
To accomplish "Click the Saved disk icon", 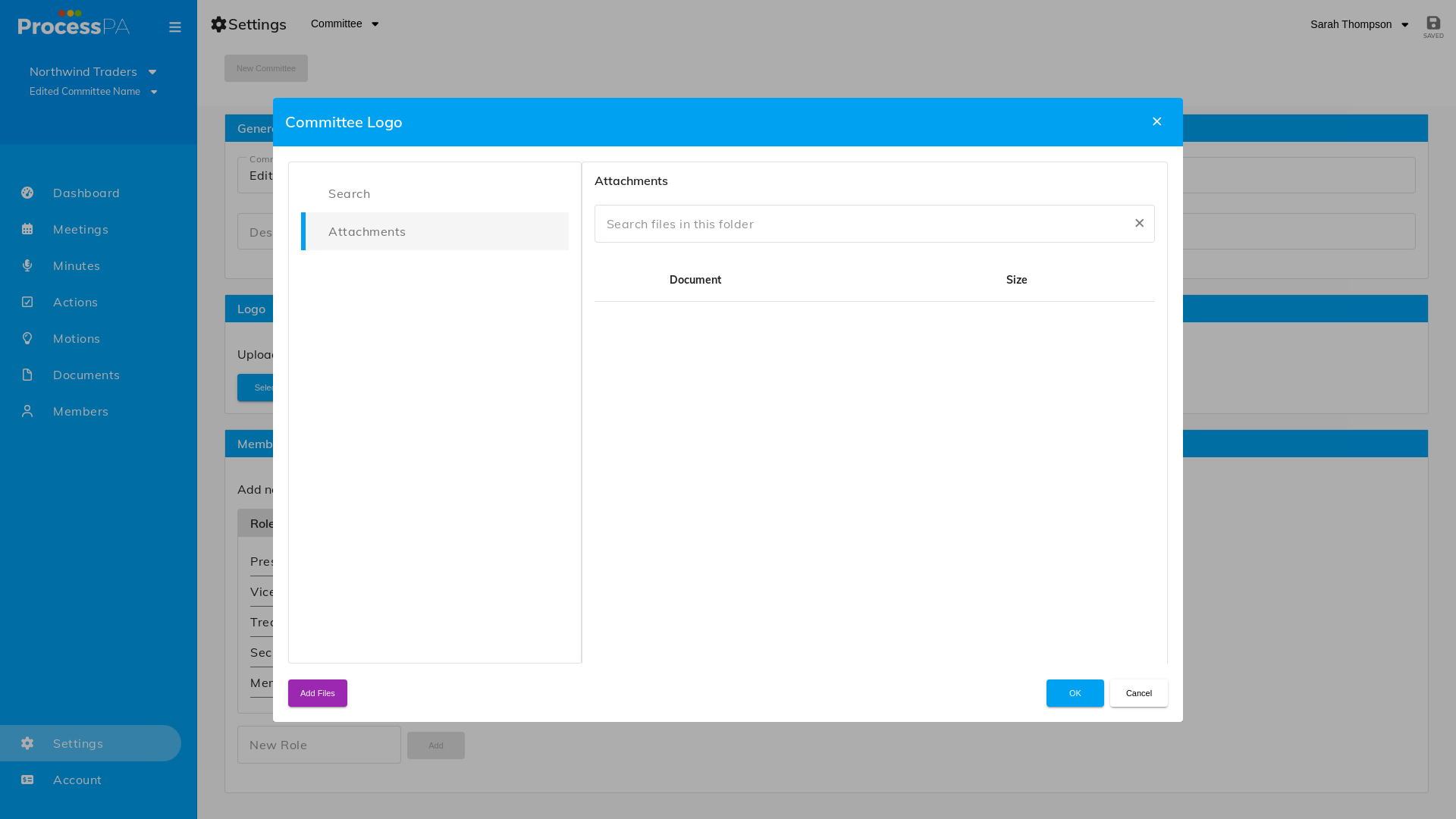I will coord(1433,23).
